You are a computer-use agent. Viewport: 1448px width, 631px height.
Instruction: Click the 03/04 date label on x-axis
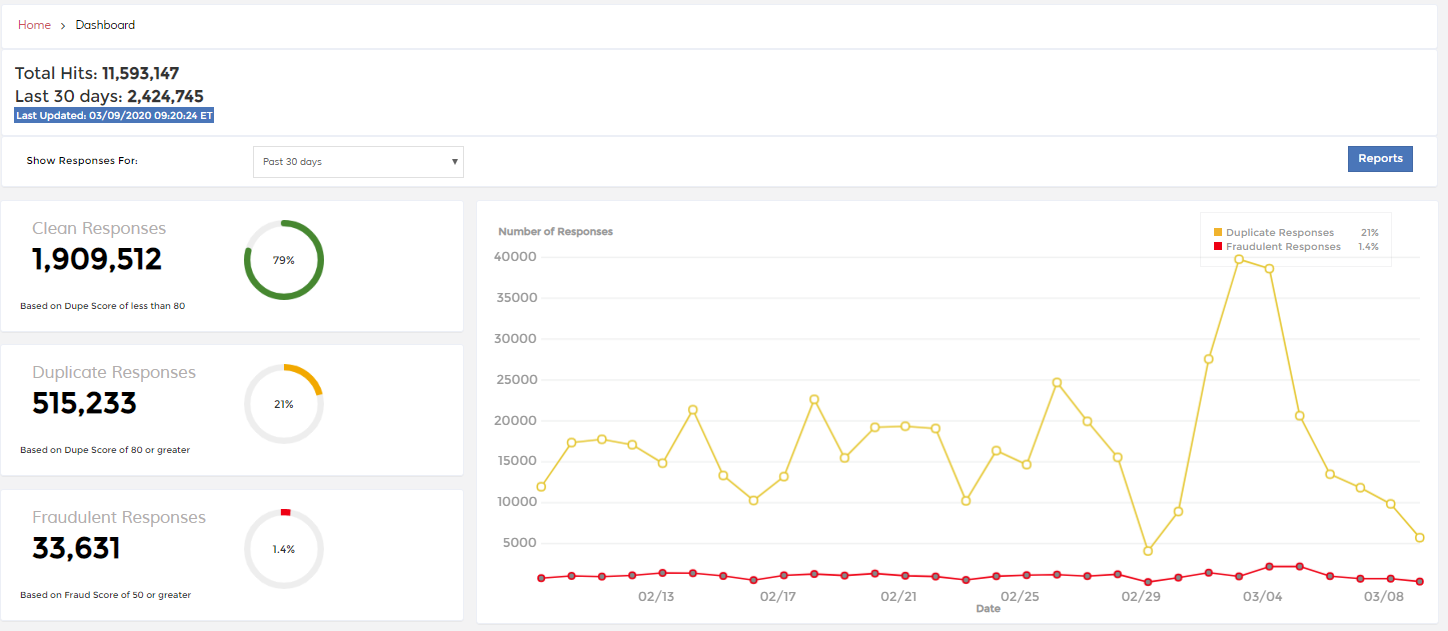click(x=1262, y=597)
